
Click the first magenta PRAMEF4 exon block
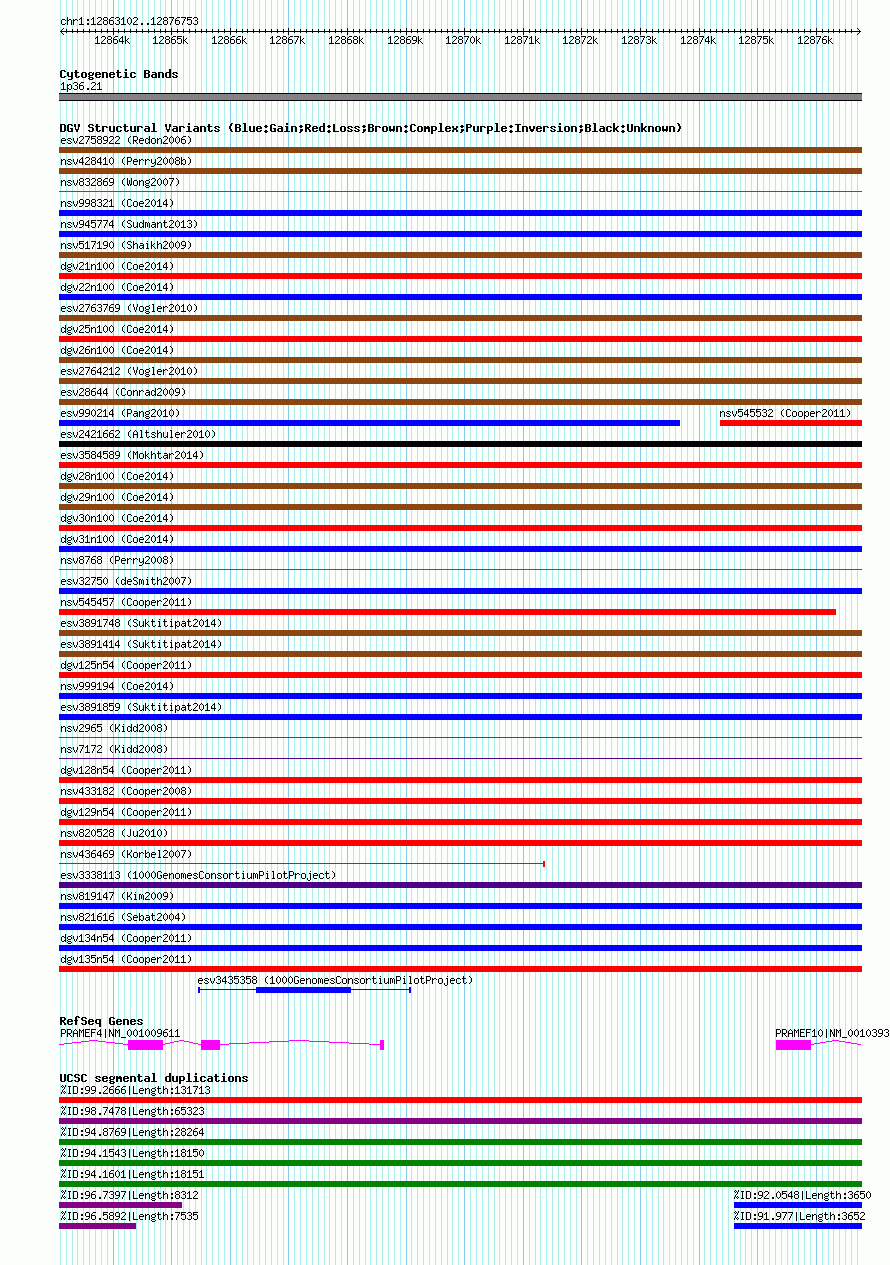click(145, 1044)
